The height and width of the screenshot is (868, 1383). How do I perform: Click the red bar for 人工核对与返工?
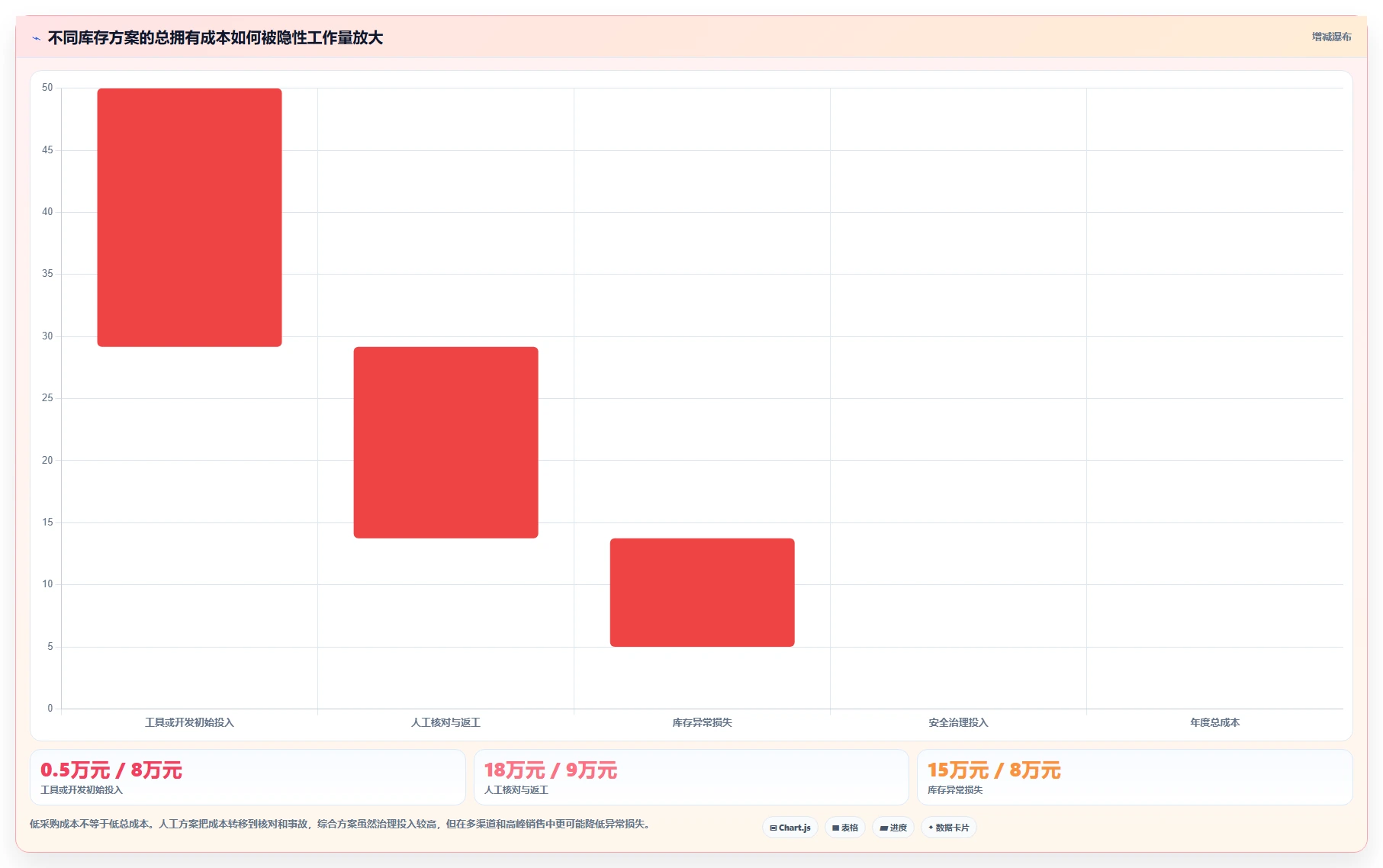pos(445,442)
